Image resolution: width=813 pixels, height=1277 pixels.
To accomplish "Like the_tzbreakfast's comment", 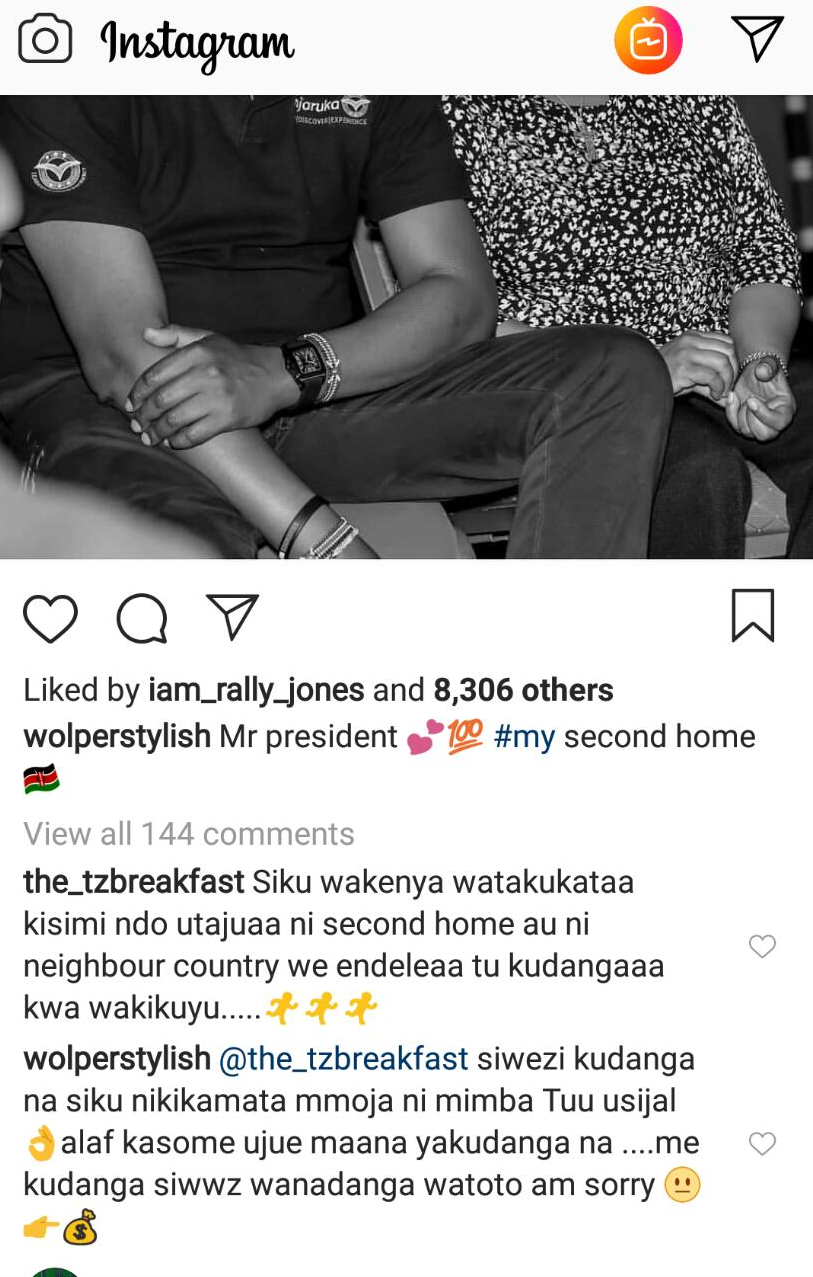I will (x=763, y=946).
